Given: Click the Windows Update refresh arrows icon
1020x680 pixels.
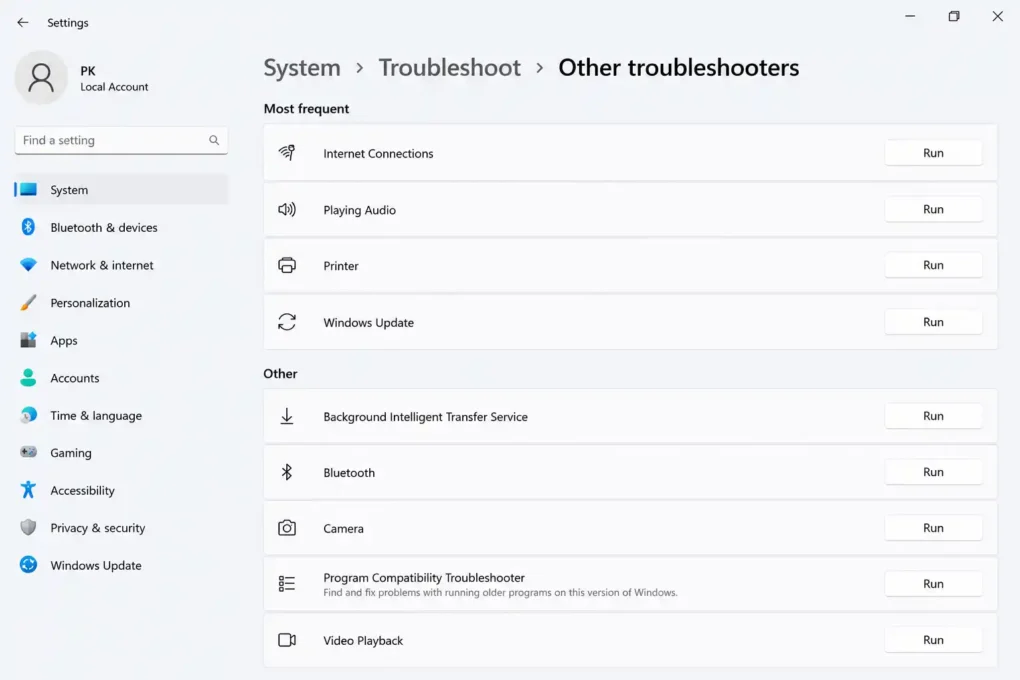Looking at the screenshot, I should 287,322.
